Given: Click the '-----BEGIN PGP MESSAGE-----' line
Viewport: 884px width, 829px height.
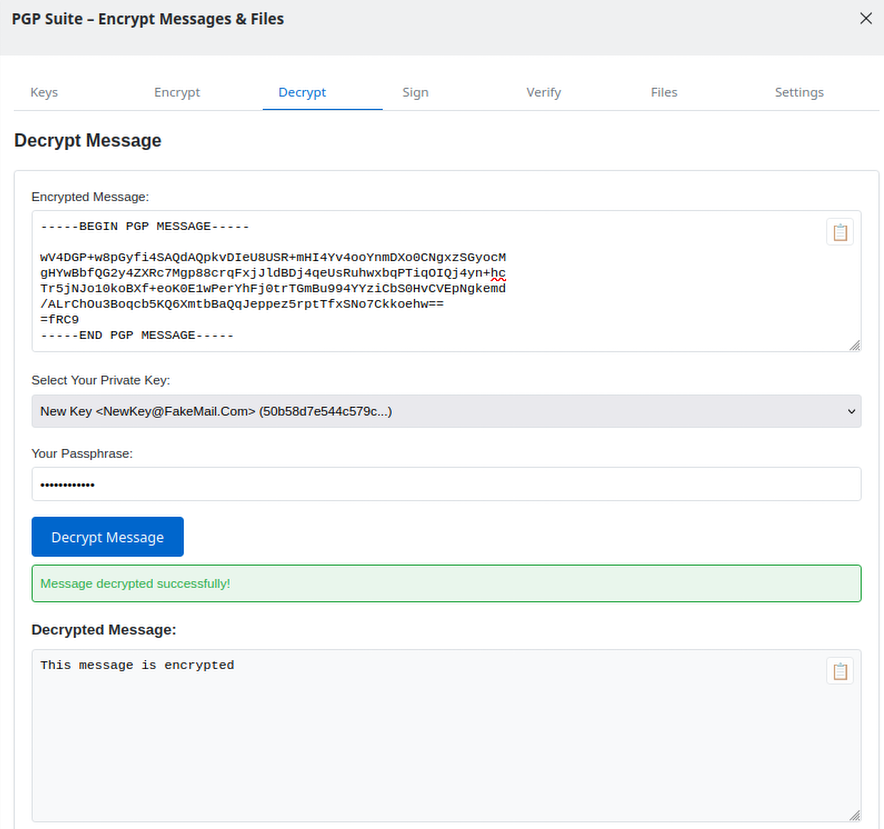Looking at the screenshot, I should 144,226.
